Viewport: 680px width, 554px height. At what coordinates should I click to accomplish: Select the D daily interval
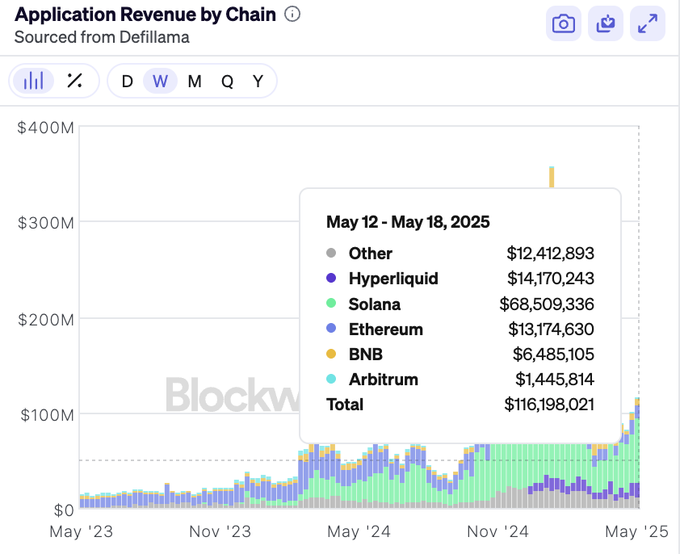click(127, 81)
